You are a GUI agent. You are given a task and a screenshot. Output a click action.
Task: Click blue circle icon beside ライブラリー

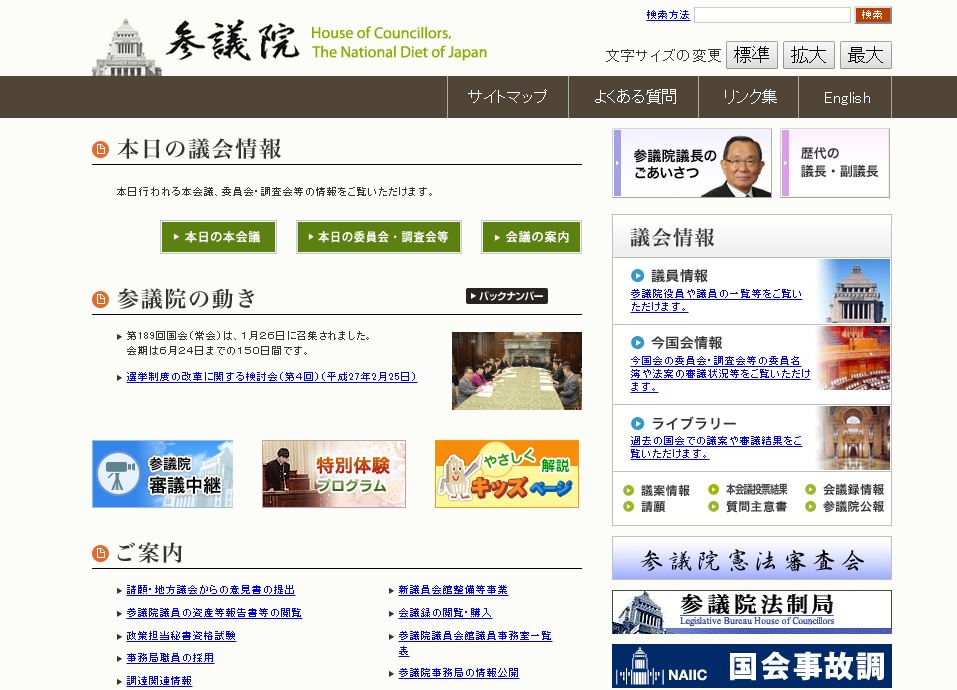[637, 423]
